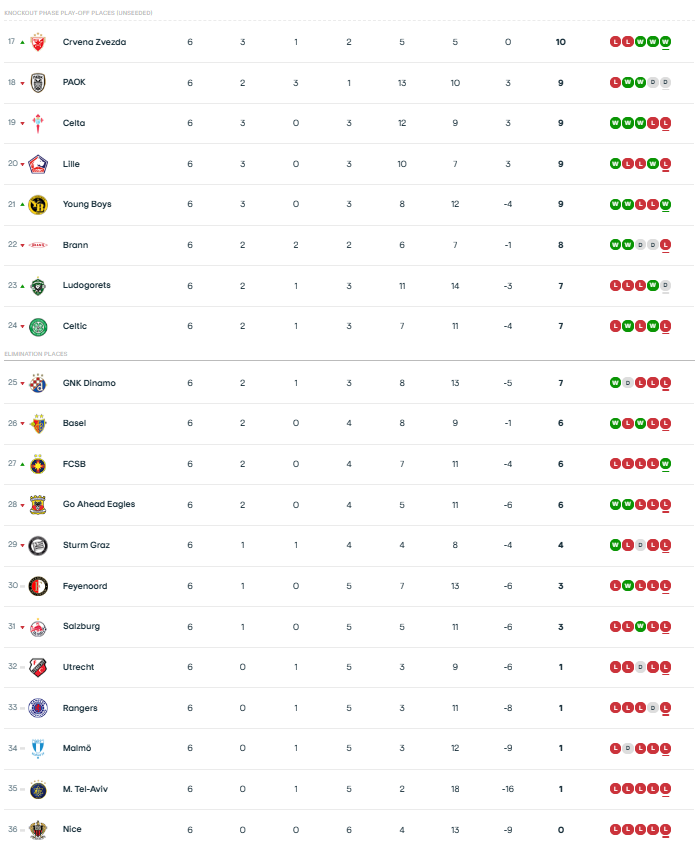Click the Rangers club logo
Screen dimensions: 699x848
pyautogui.click(x=38, y=708)
